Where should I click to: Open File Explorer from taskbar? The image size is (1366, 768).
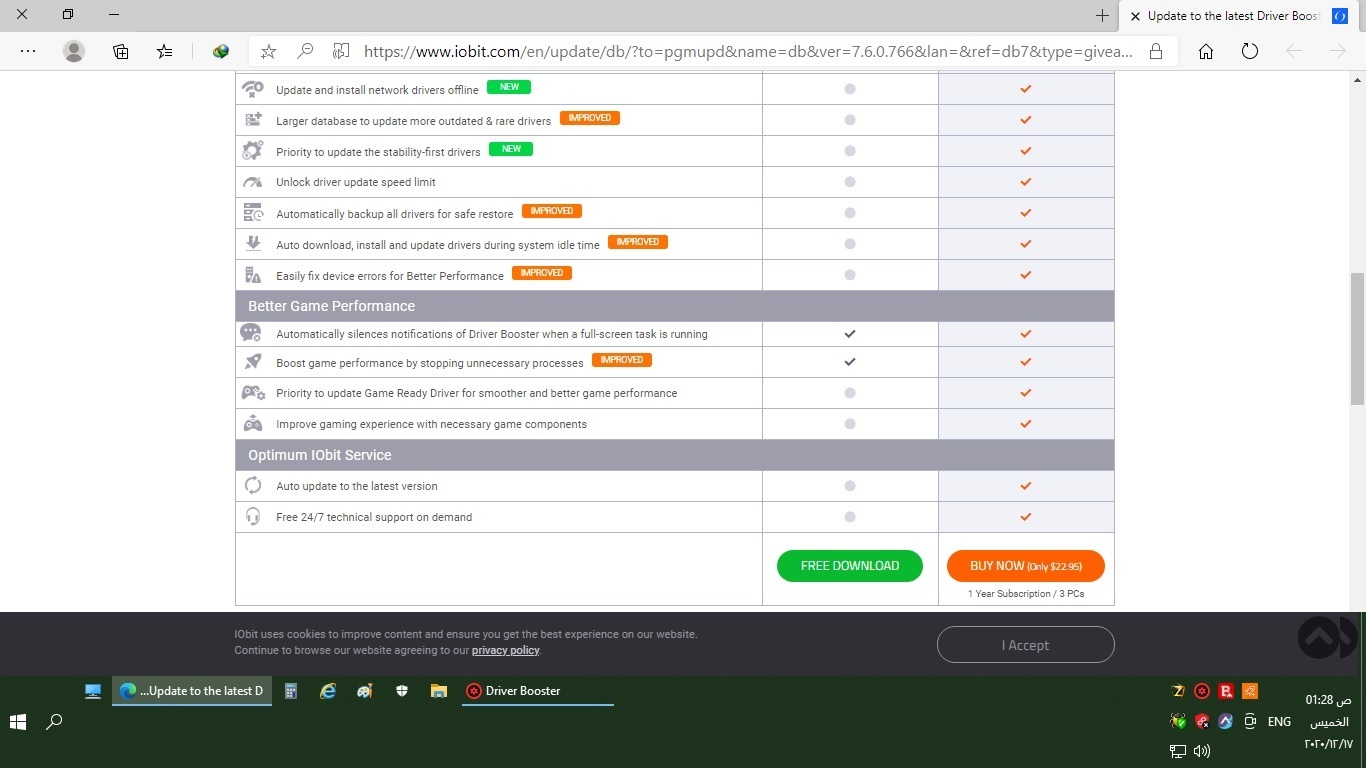coord(438,691)
